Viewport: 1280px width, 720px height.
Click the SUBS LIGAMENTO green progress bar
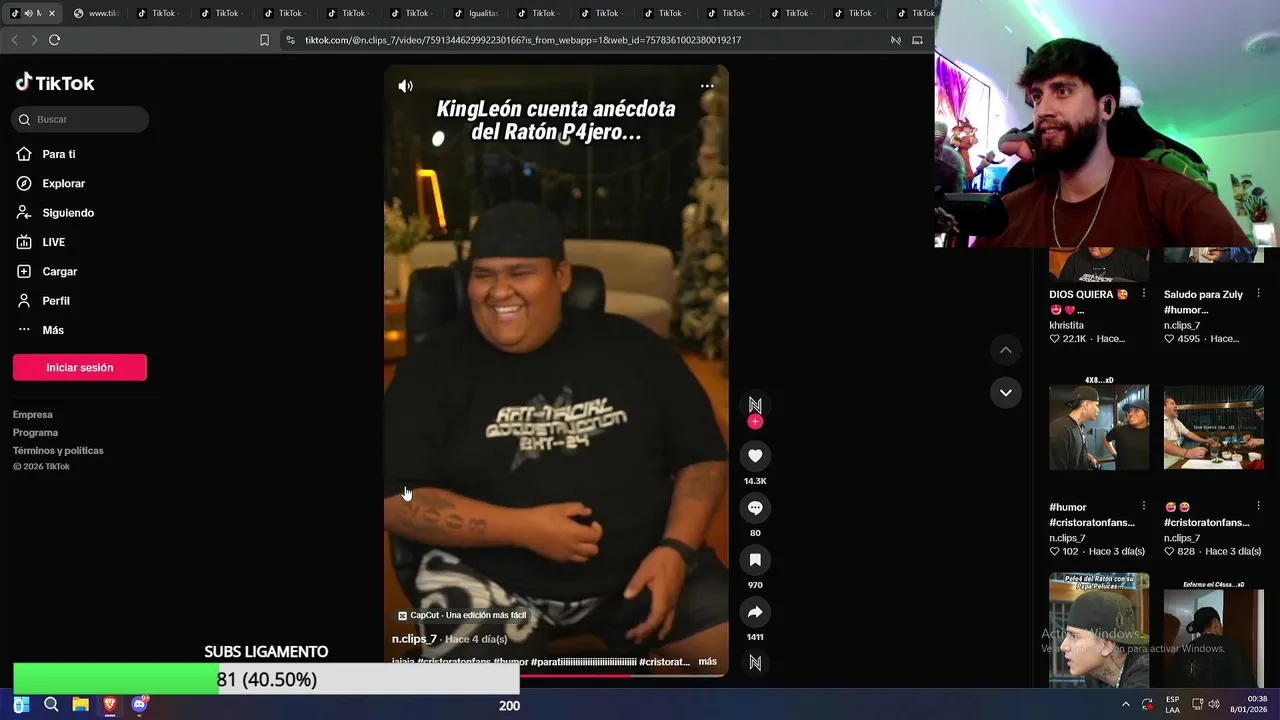click(266, 679)
